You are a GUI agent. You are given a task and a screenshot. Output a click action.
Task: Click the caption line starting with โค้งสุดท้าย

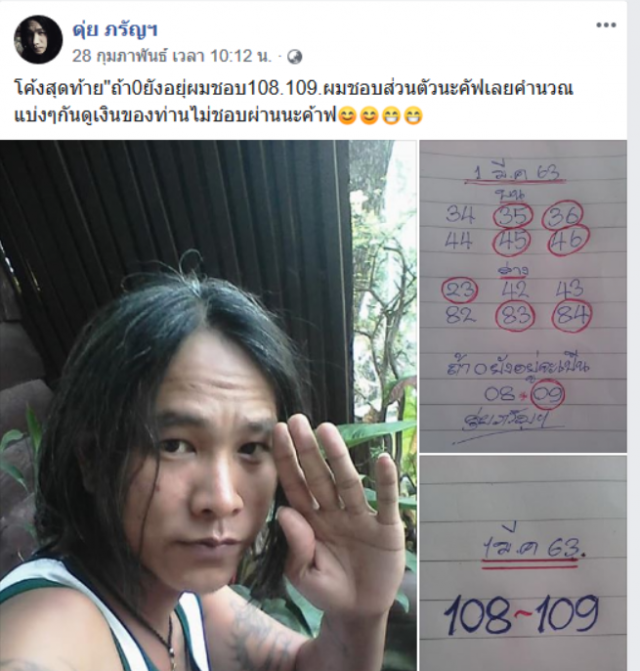click(x=293, y=89)
